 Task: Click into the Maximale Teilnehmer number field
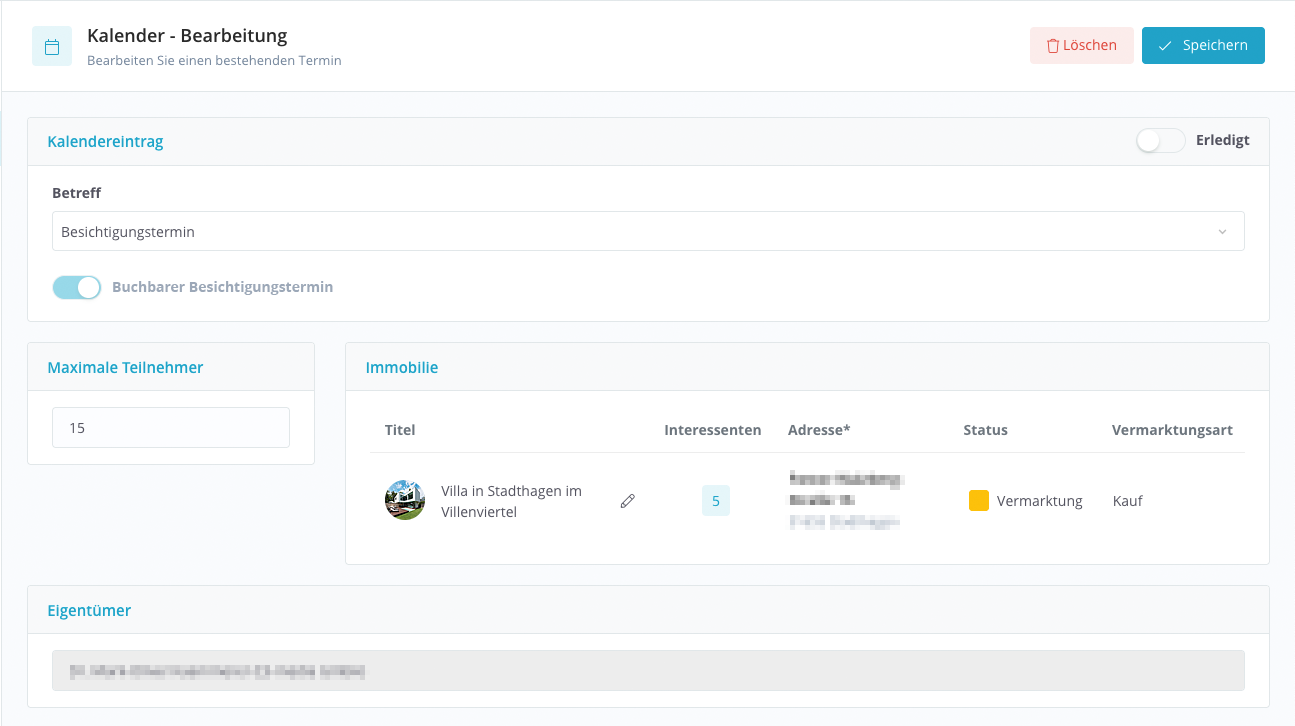171,428
